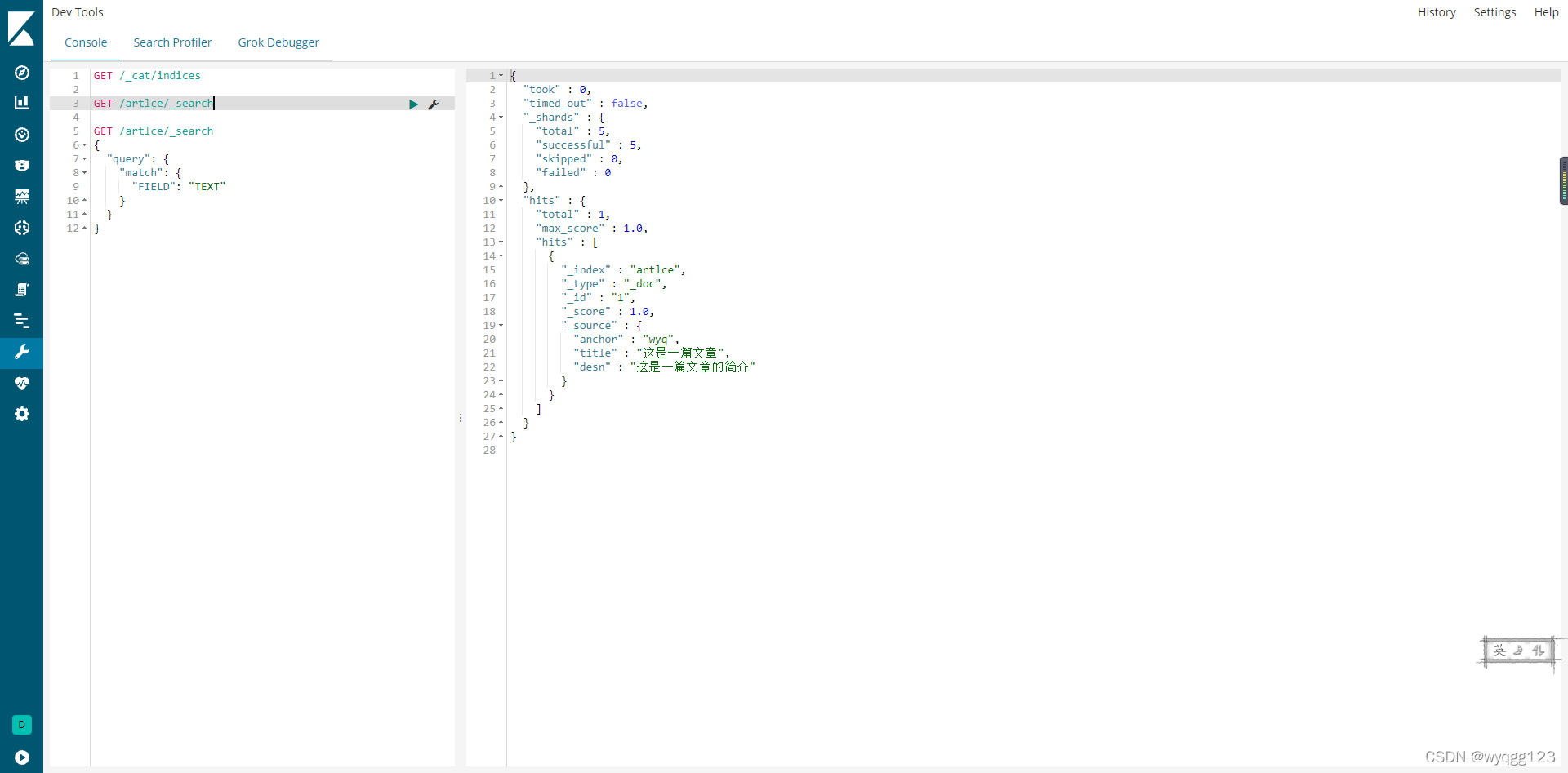
Task: Collapse the "match" block on request line 8
Action: [x=84, y=173]
